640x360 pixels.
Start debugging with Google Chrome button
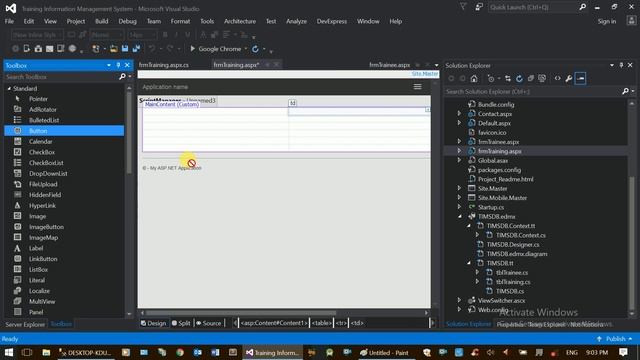(x=215, y=49)
